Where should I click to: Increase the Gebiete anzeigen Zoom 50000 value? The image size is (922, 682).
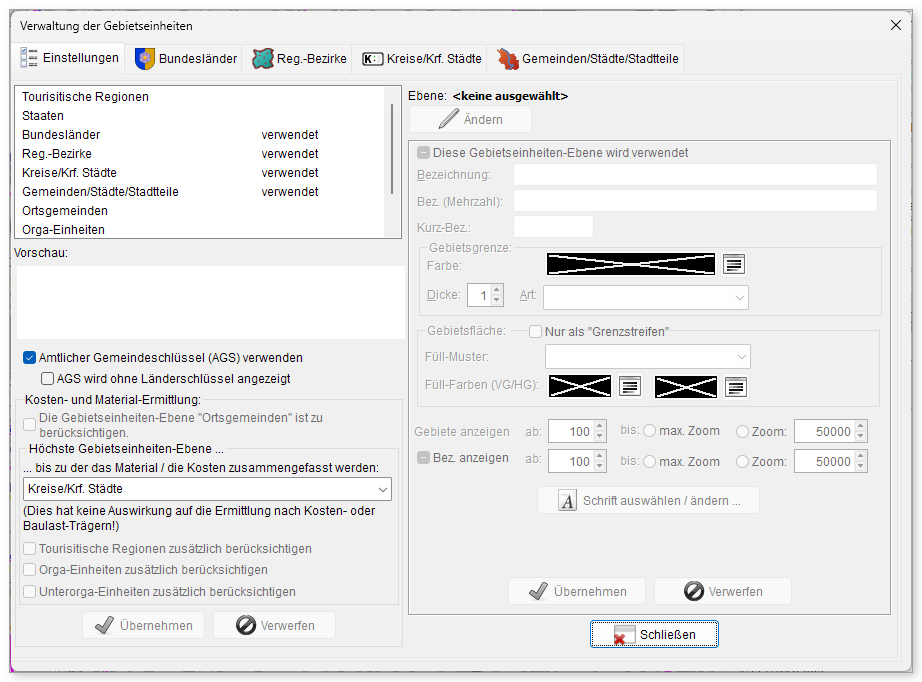point(861,426)
